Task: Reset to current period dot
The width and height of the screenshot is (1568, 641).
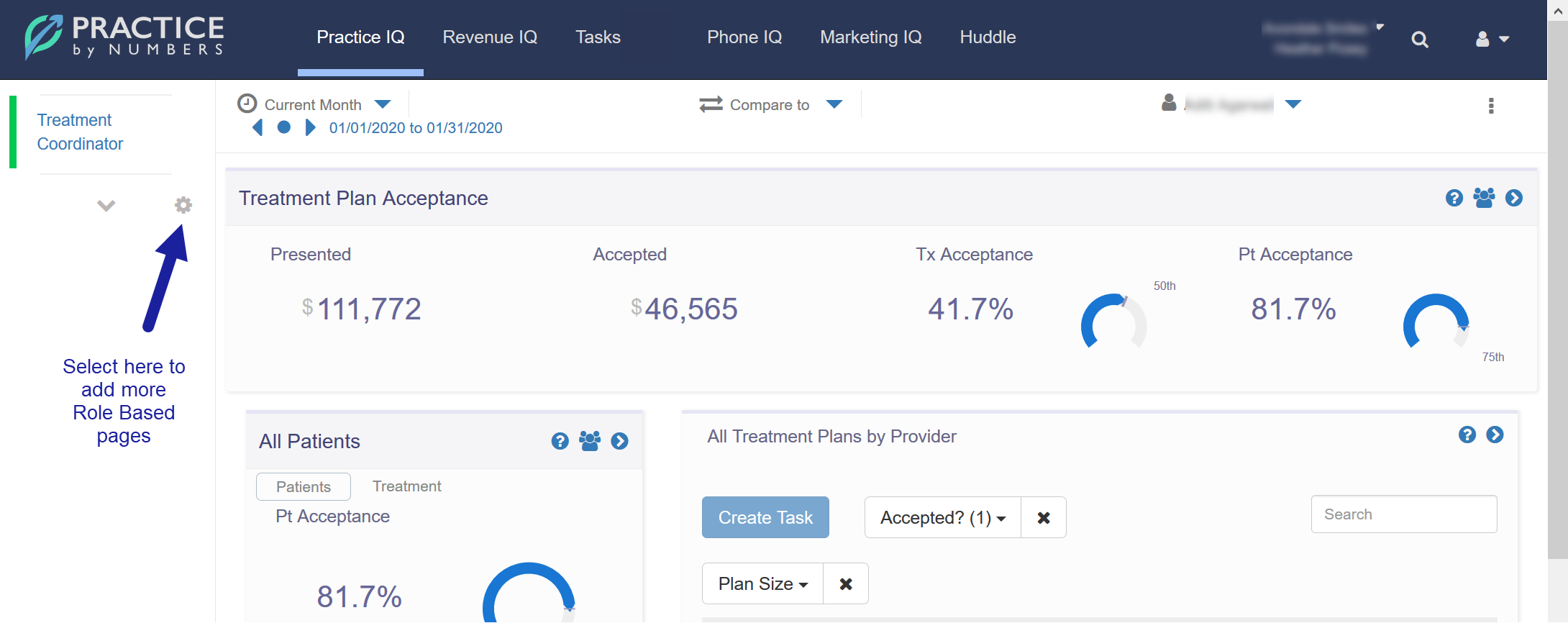Action: coord(284,127)
